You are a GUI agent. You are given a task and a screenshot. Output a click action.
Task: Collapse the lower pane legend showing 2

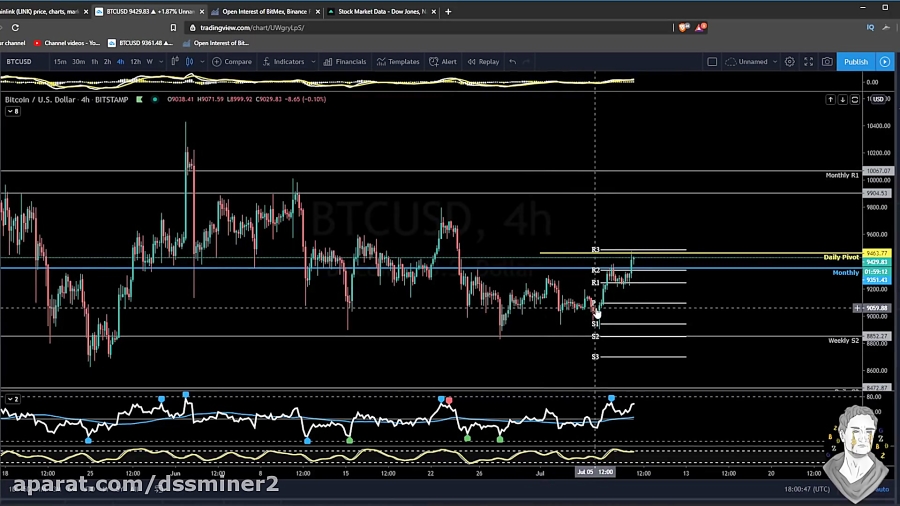tap(13, 399)
